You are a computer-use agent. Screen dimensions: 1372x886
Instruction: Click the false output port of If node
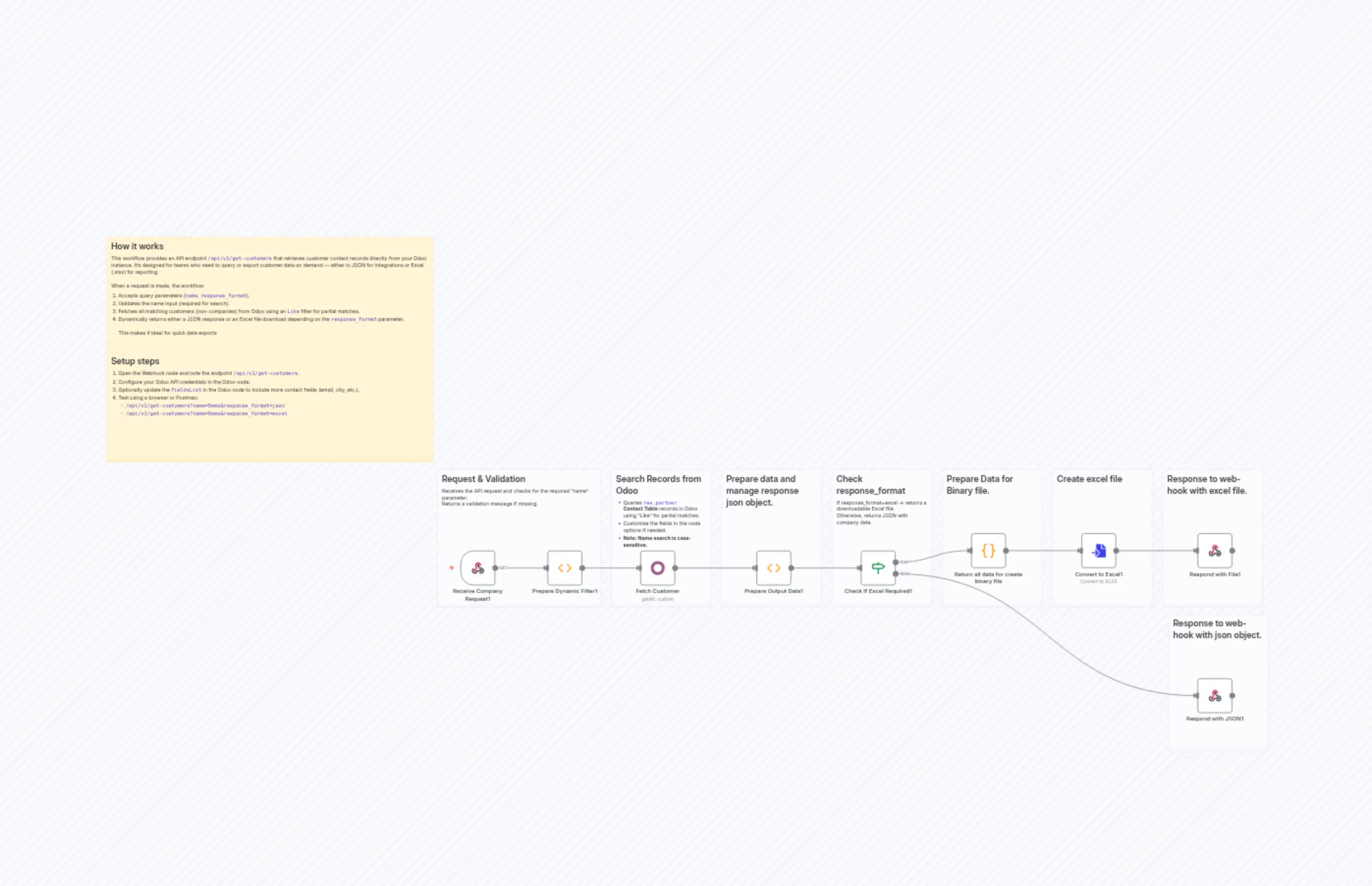896,574
